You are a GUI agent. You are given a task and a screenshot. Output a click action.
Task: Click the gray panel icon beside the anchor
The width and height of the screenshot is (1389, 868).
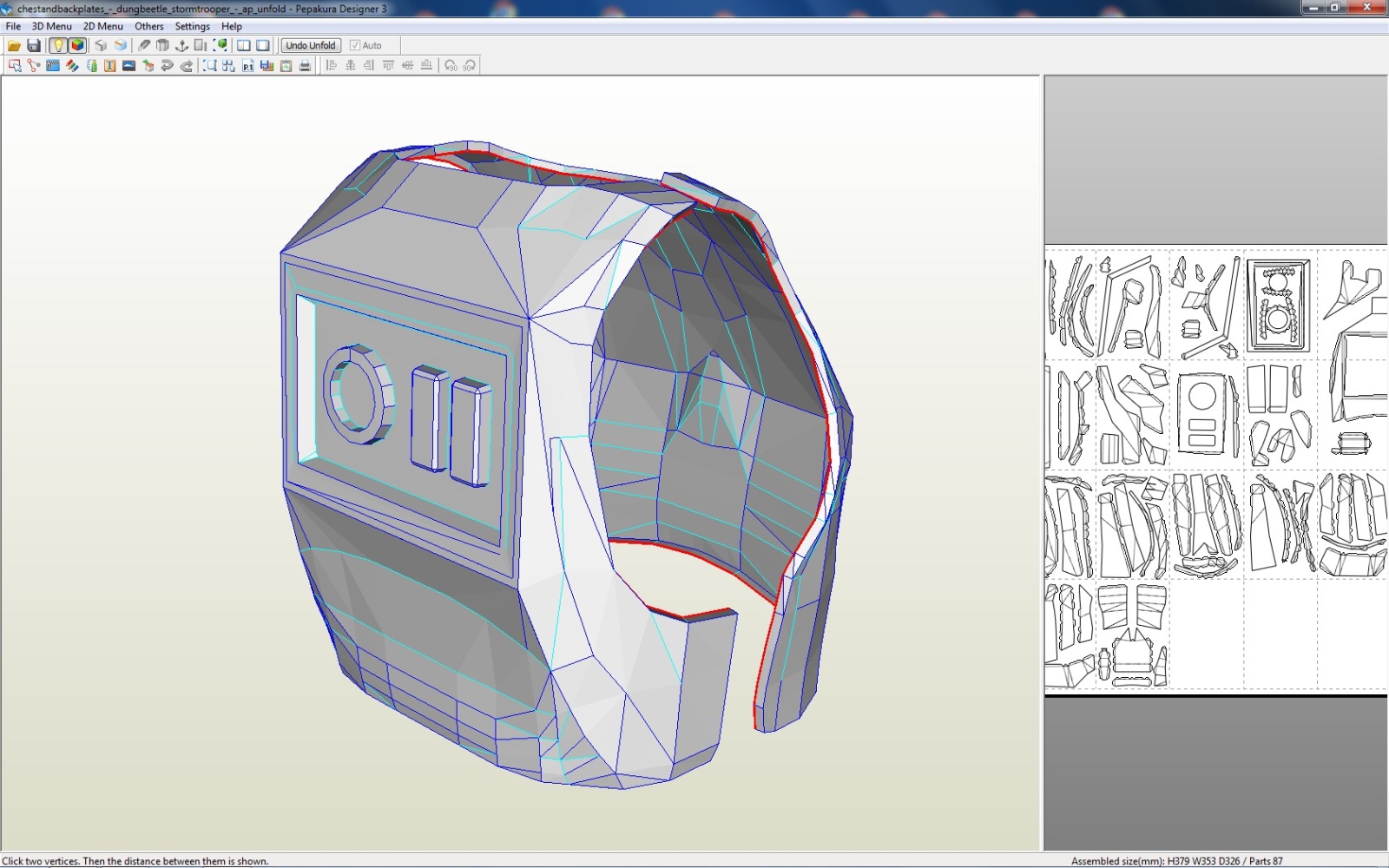201,45
